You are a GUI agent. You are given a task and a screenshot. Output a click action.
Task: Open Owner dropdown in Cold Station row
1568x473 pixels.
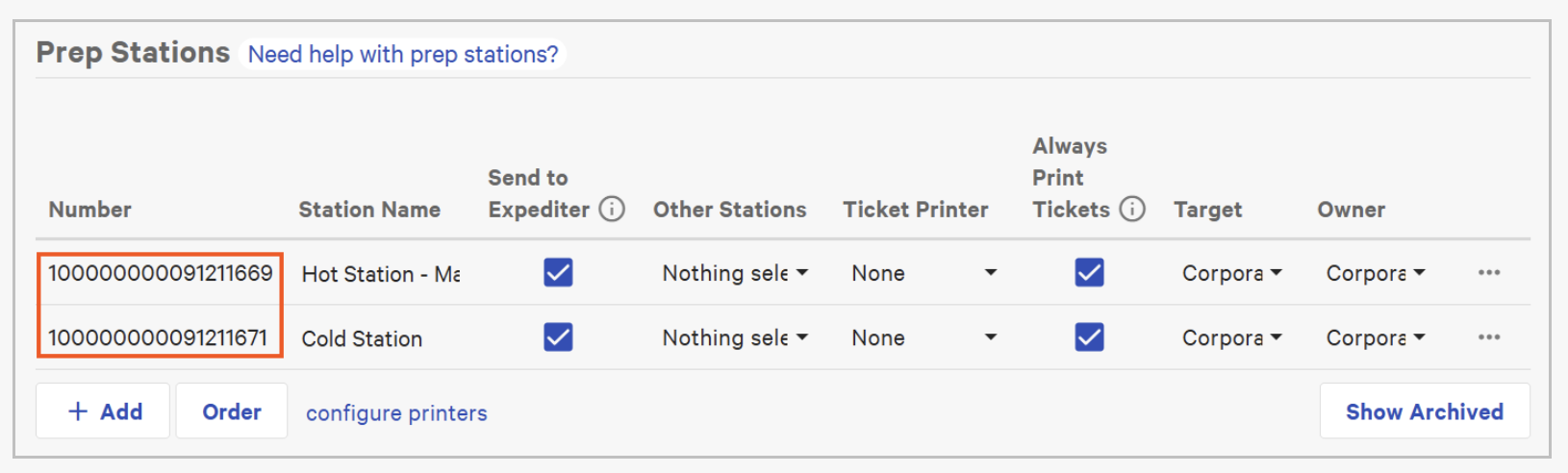pos(1375,337)
